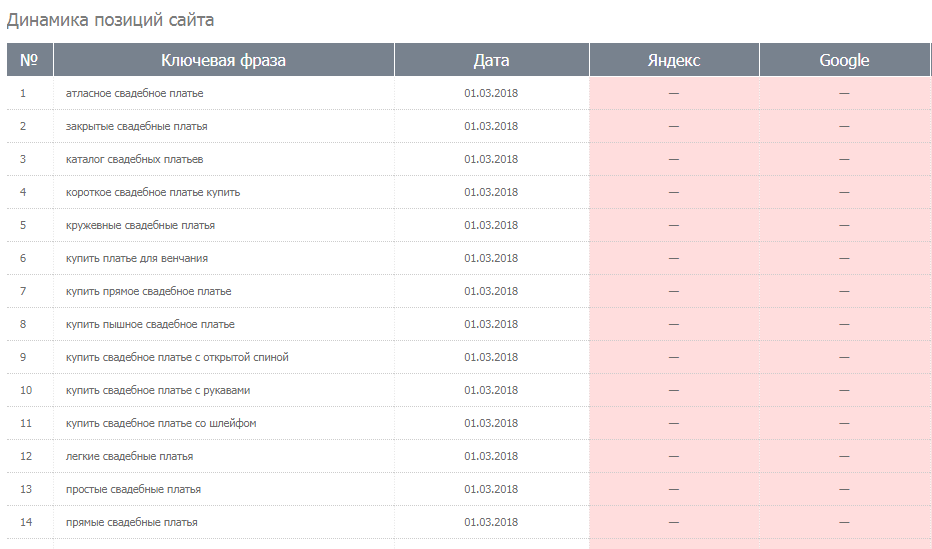Select the phrase простые свадебные платья
Screen dimensions: 932x549
pos(133,489)
